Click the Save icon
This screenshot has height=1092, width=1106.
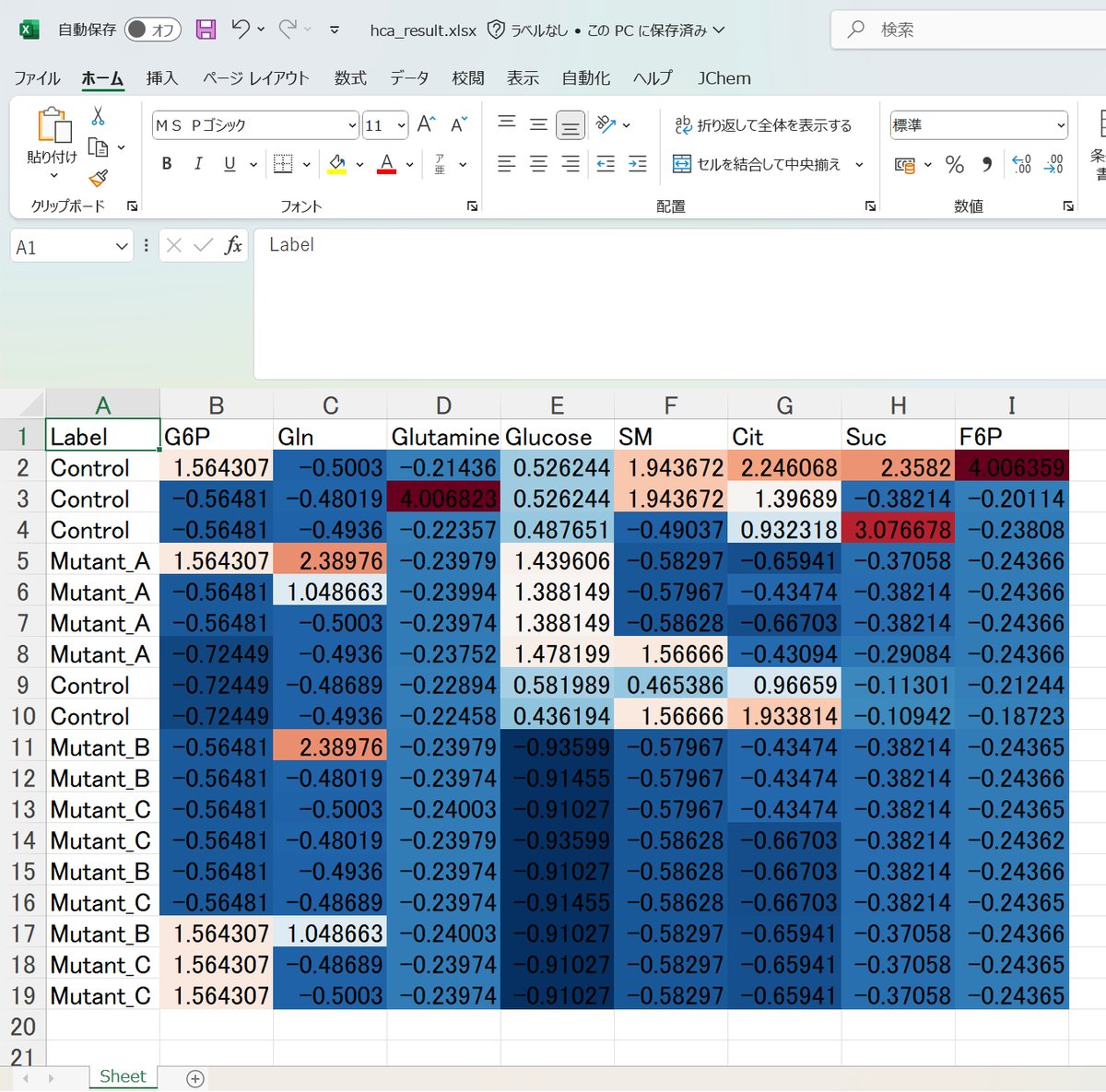point(205,29)
